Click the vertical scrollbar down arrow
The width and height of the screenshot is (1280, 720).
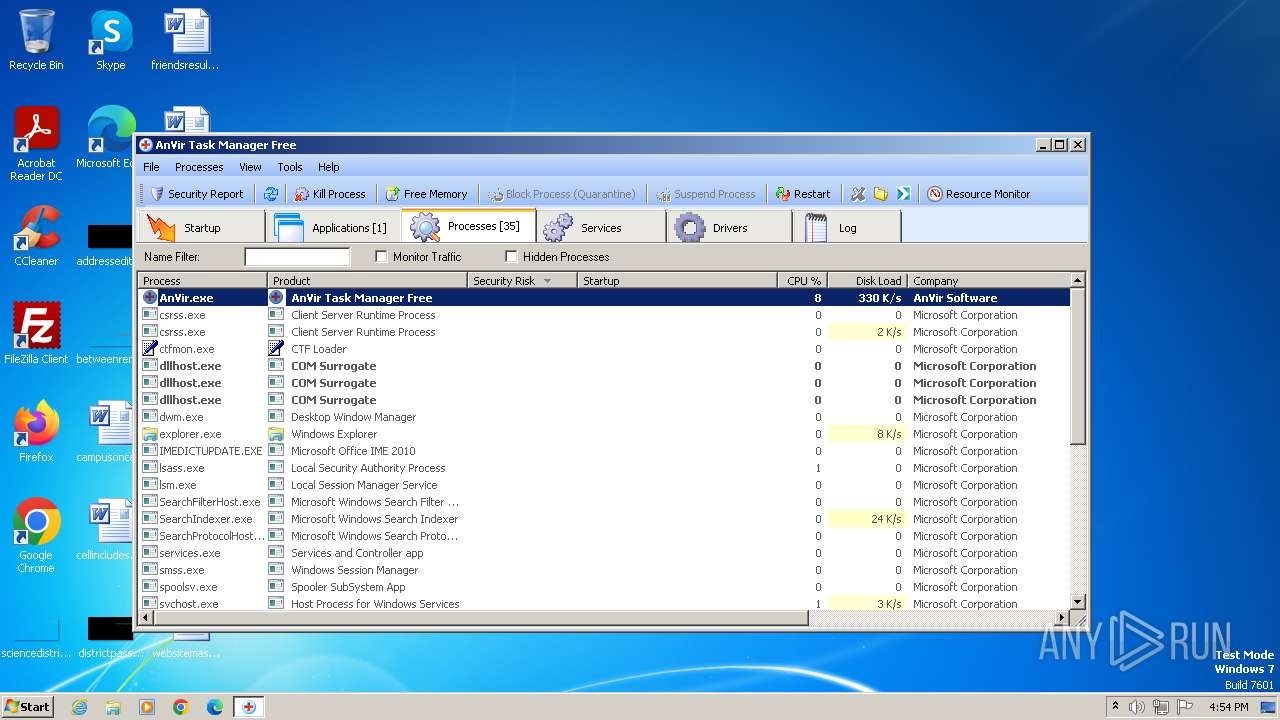click(1078, 602)
